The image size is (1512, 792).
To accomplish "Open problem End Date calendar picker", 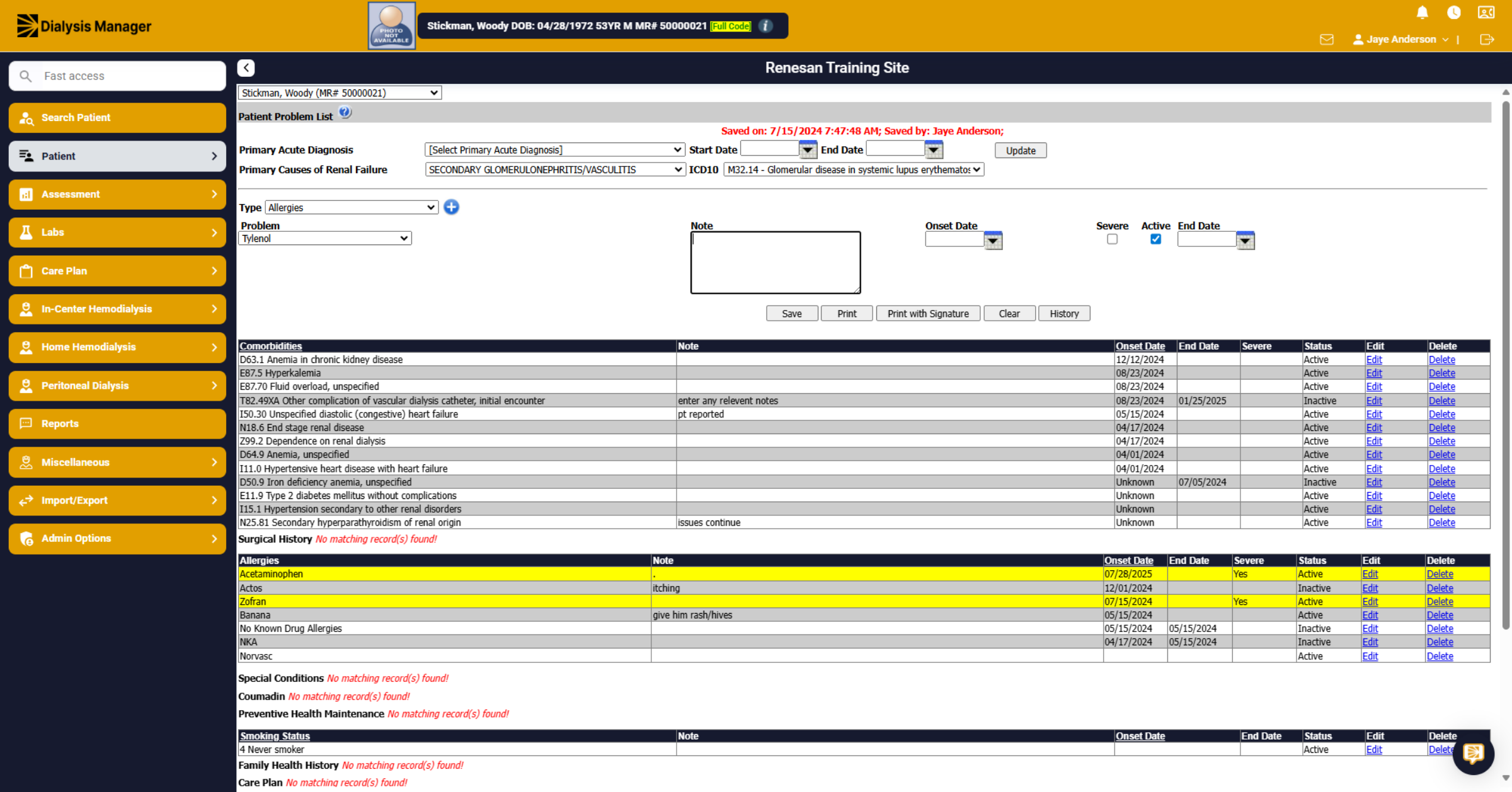I will pos(1245,240).
